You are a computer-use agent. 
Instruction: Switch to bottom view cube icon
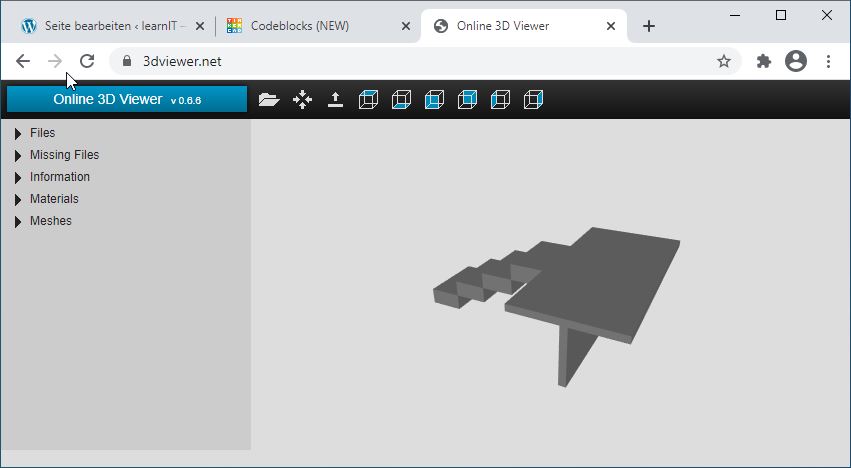[x=402, y=99]
